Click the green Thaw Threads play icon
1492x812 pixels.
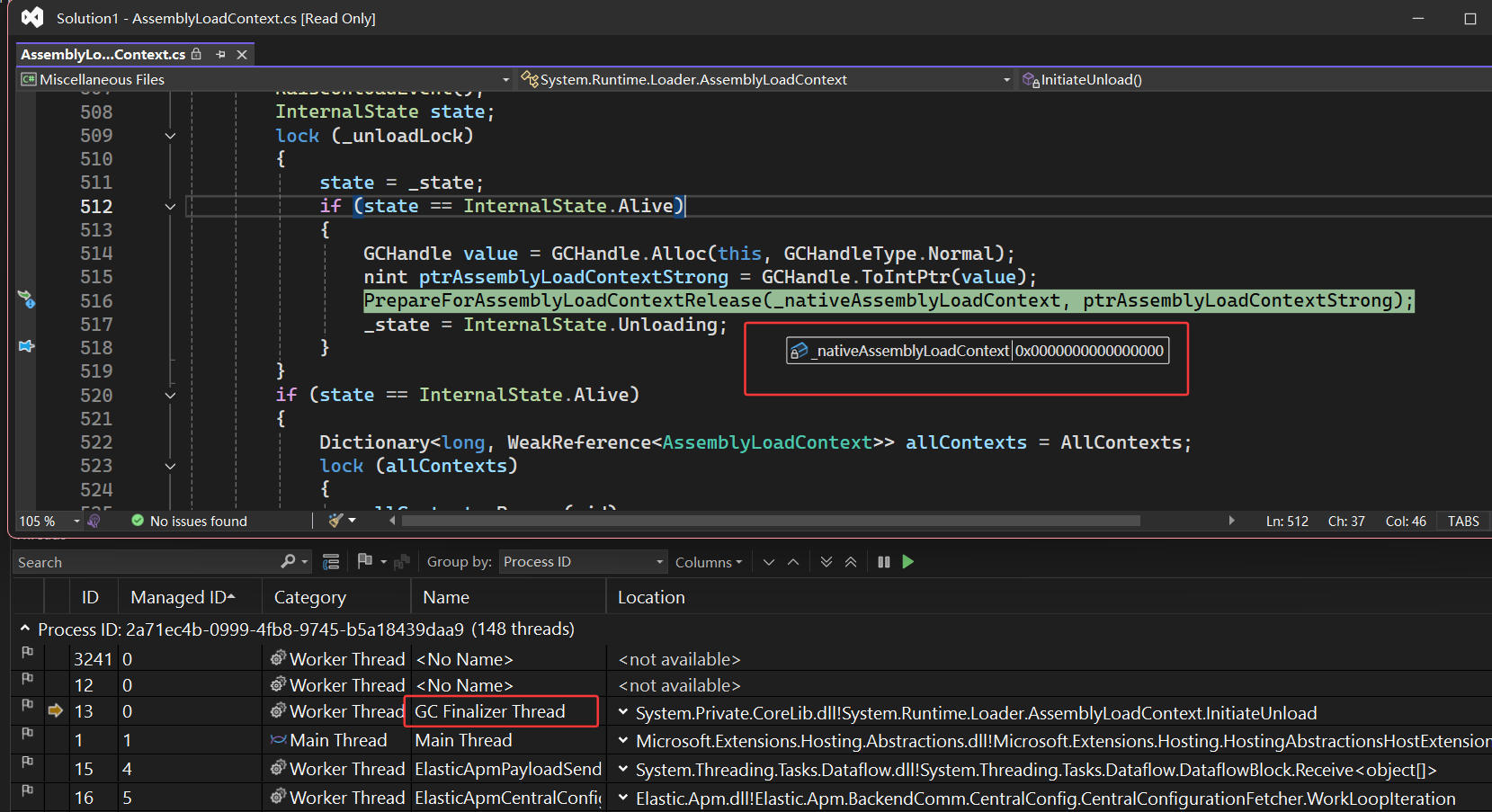pos(907,562)
